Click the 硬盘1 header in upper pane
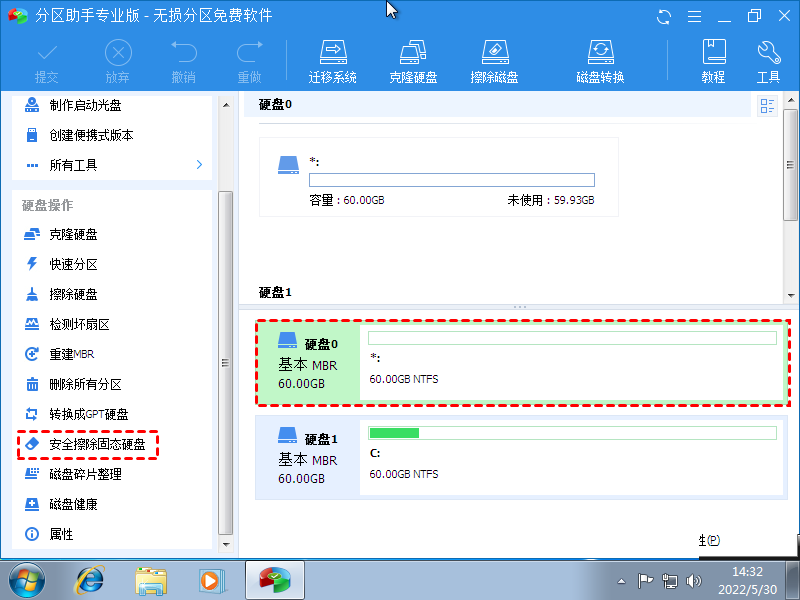This screenshot has width=800, height=600. click(x=275, y=292)
